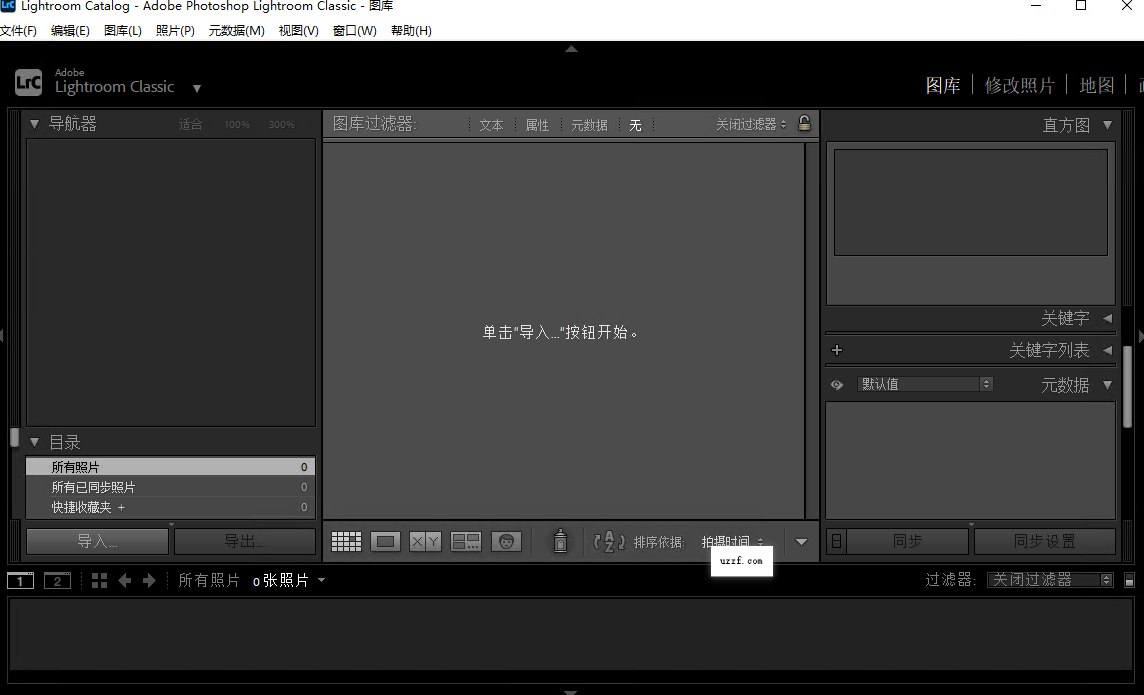Open Survey view in toolbar
1144x695 pixels.
466,541
